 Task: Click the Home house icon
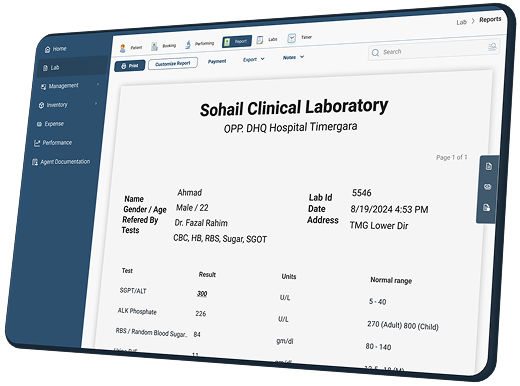pyautogui.click(x=47, y=49)
